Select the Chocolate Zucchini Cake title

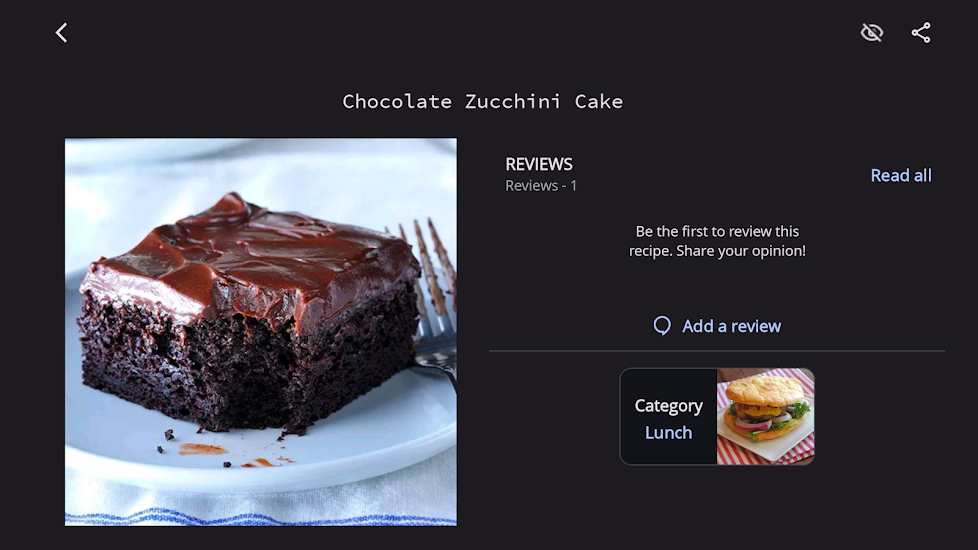[x=482, y=101]
